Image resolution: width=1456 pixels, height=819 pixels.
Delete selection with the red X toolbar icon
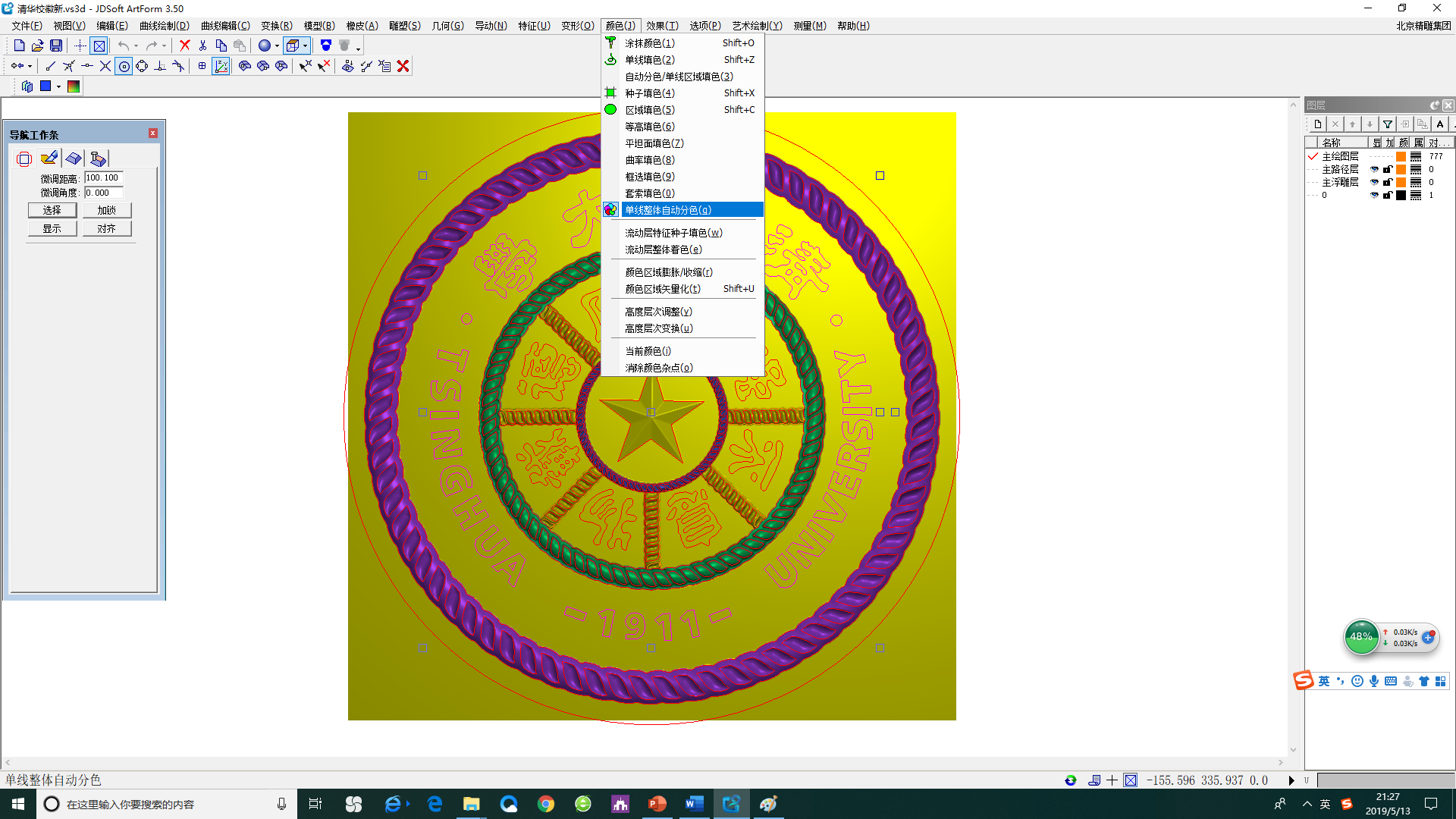(184, 45)
